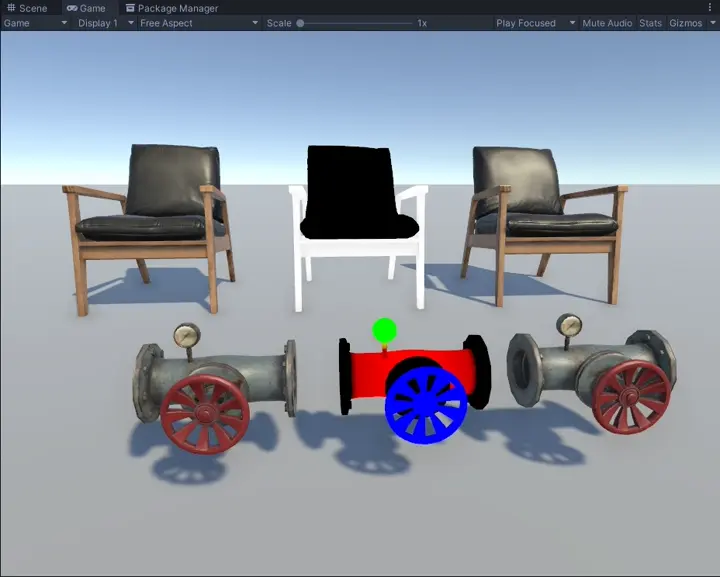Switch to the Scene tab

coord(27,8)
